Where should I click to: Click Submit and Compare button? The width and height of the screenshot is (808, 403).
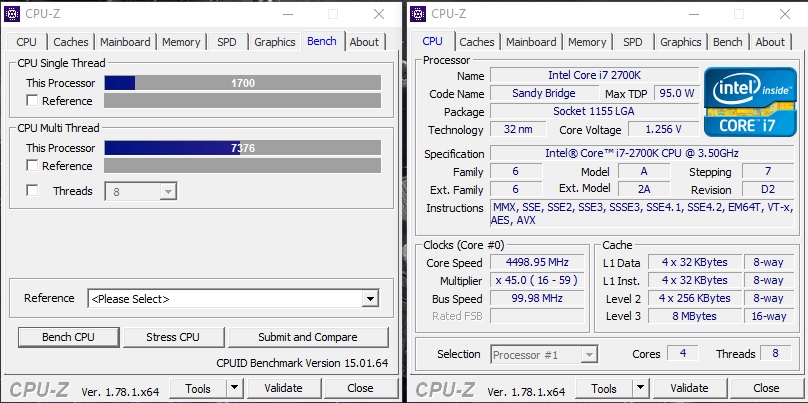pyautogui.click(x=308, y=337)
